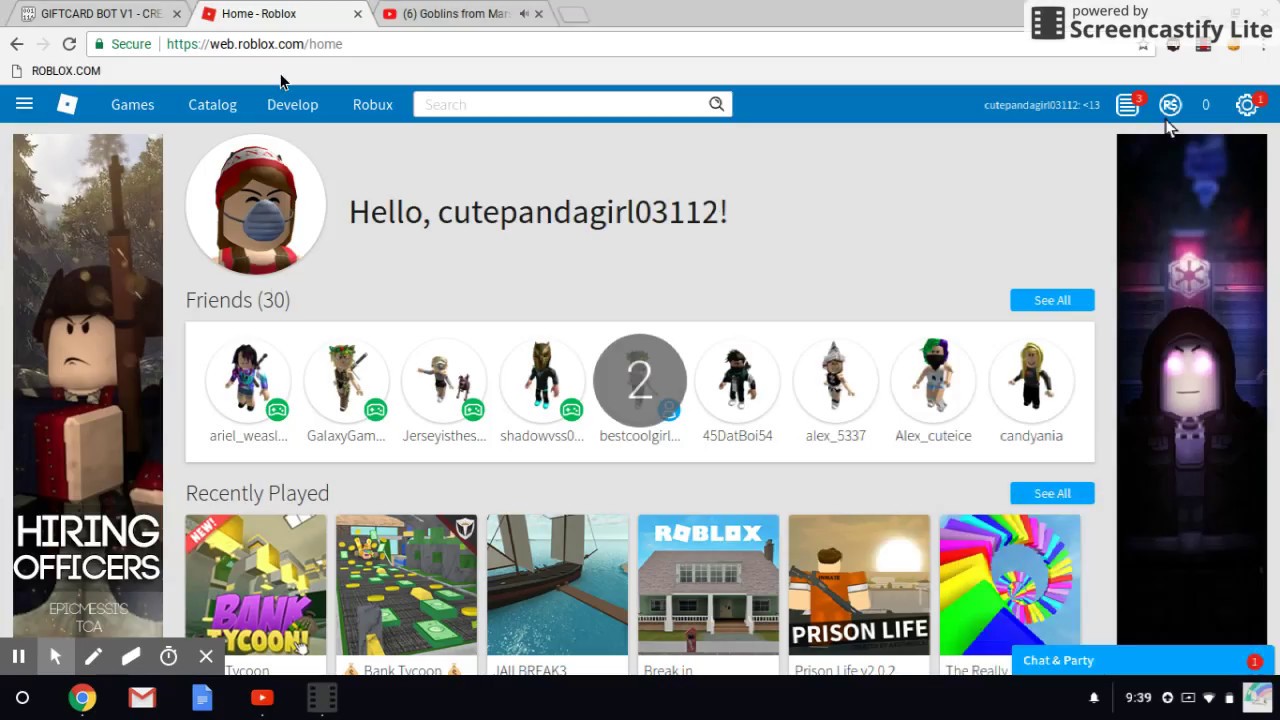The height and width of the screenshot is (720, 1280).
Task: Open friend candyania avatar
Action: [x=1032, y=380]
